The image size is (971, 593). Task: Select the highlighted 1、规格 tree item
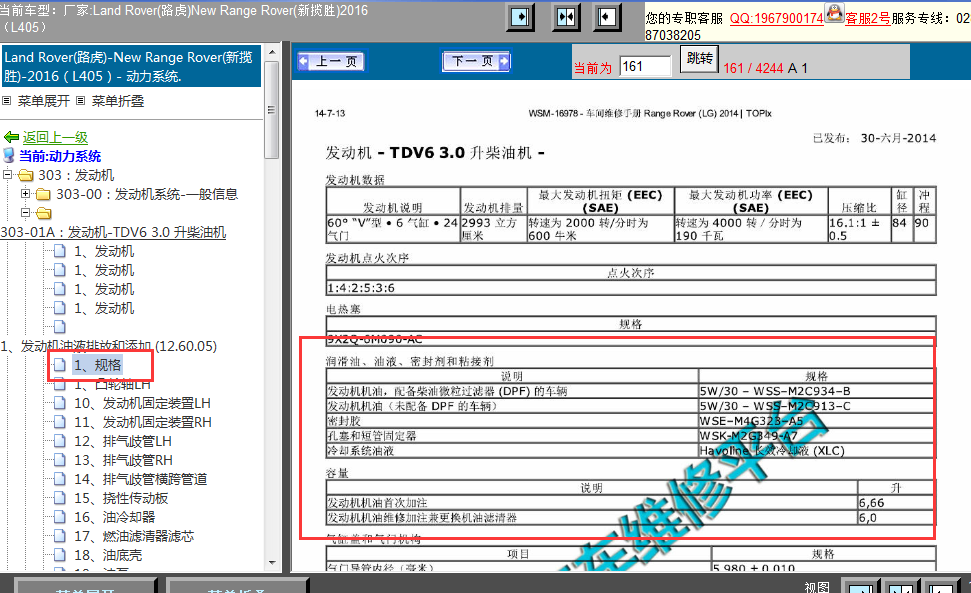tap(98, 365)
